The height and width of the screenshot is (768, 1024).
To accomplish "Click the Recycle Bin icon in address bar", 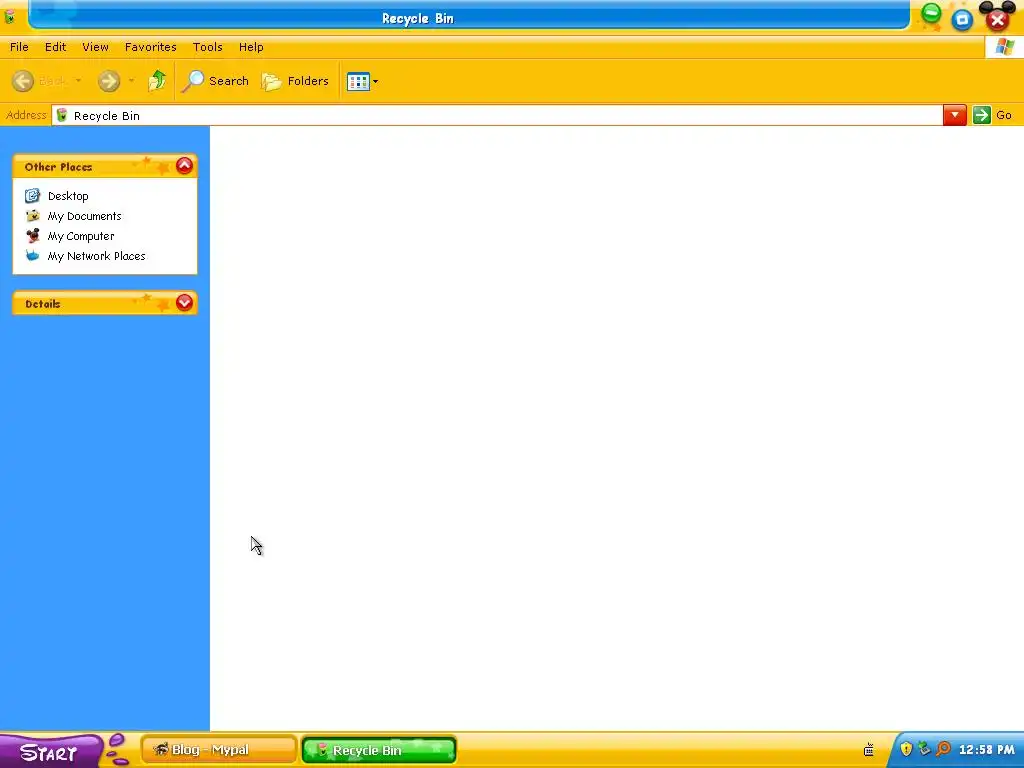I will point(62,116).
